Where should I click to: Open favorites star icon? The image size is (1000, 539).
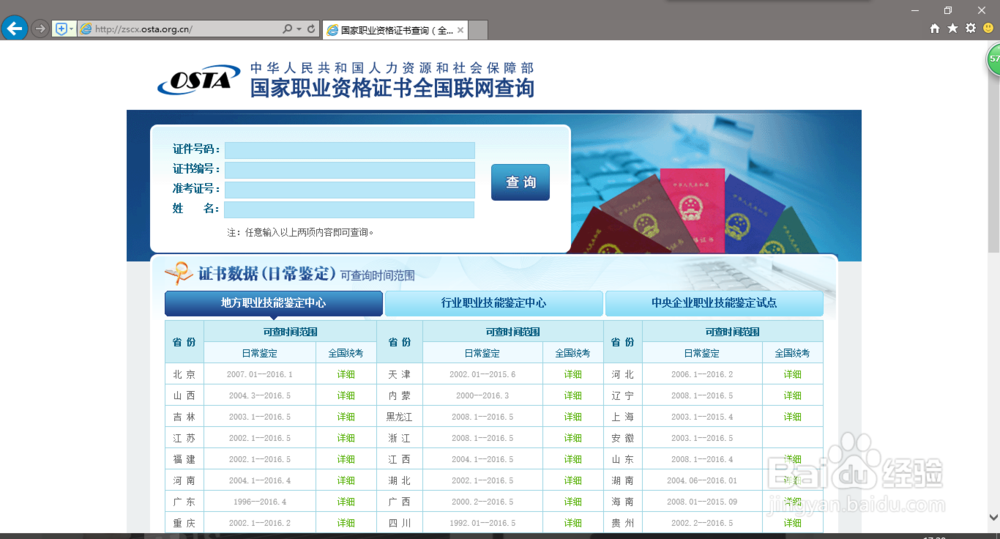[x=953, y=28]
